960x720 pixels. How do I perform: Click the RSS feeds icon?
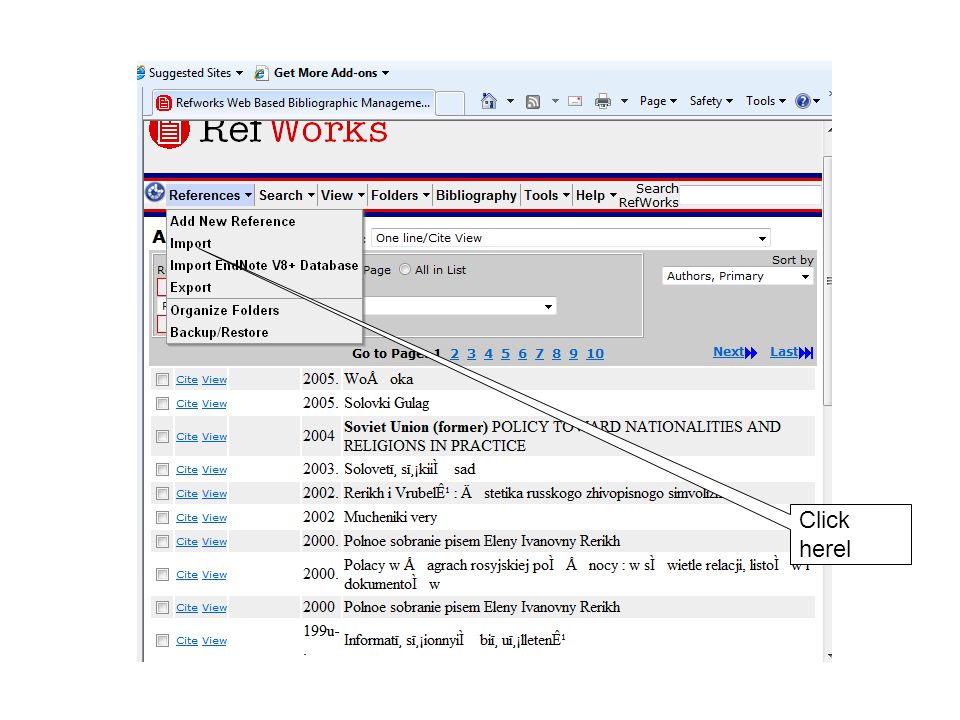coord(533,102)
